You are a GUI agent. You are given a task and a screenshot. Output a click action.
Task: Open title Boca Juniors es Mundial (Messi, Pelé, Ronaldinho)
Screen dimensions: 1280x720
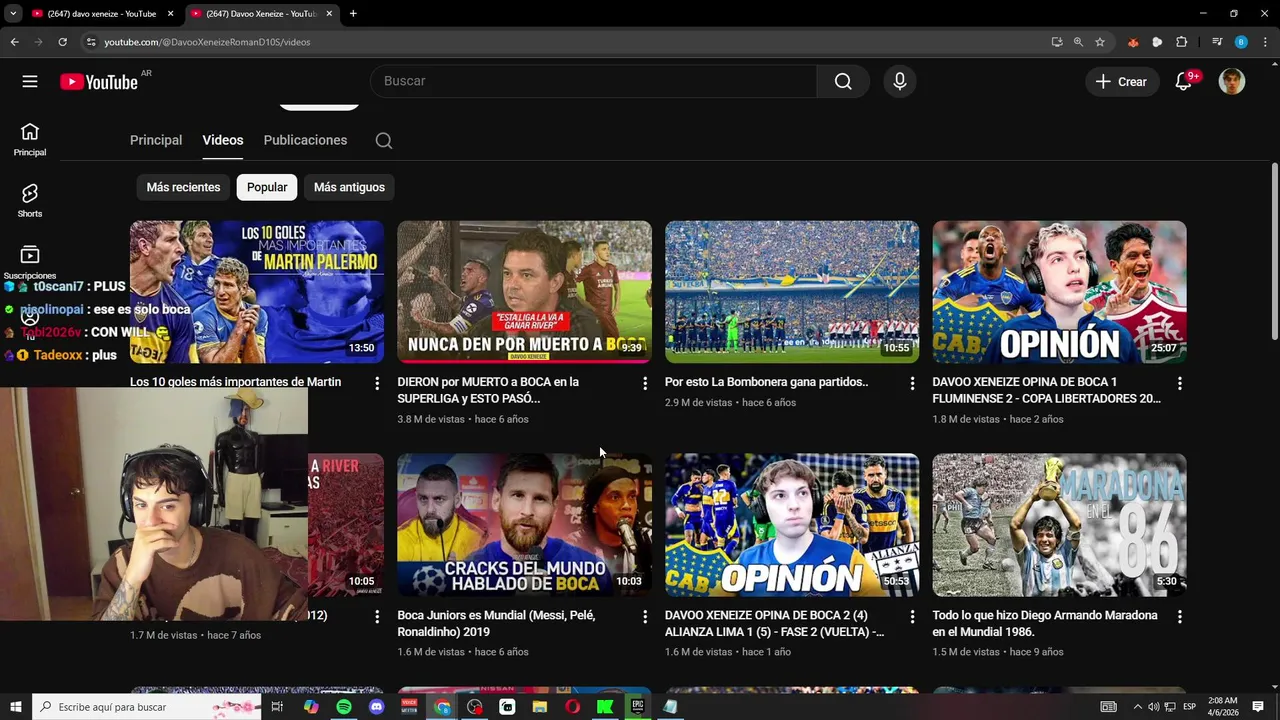point(496,623)
